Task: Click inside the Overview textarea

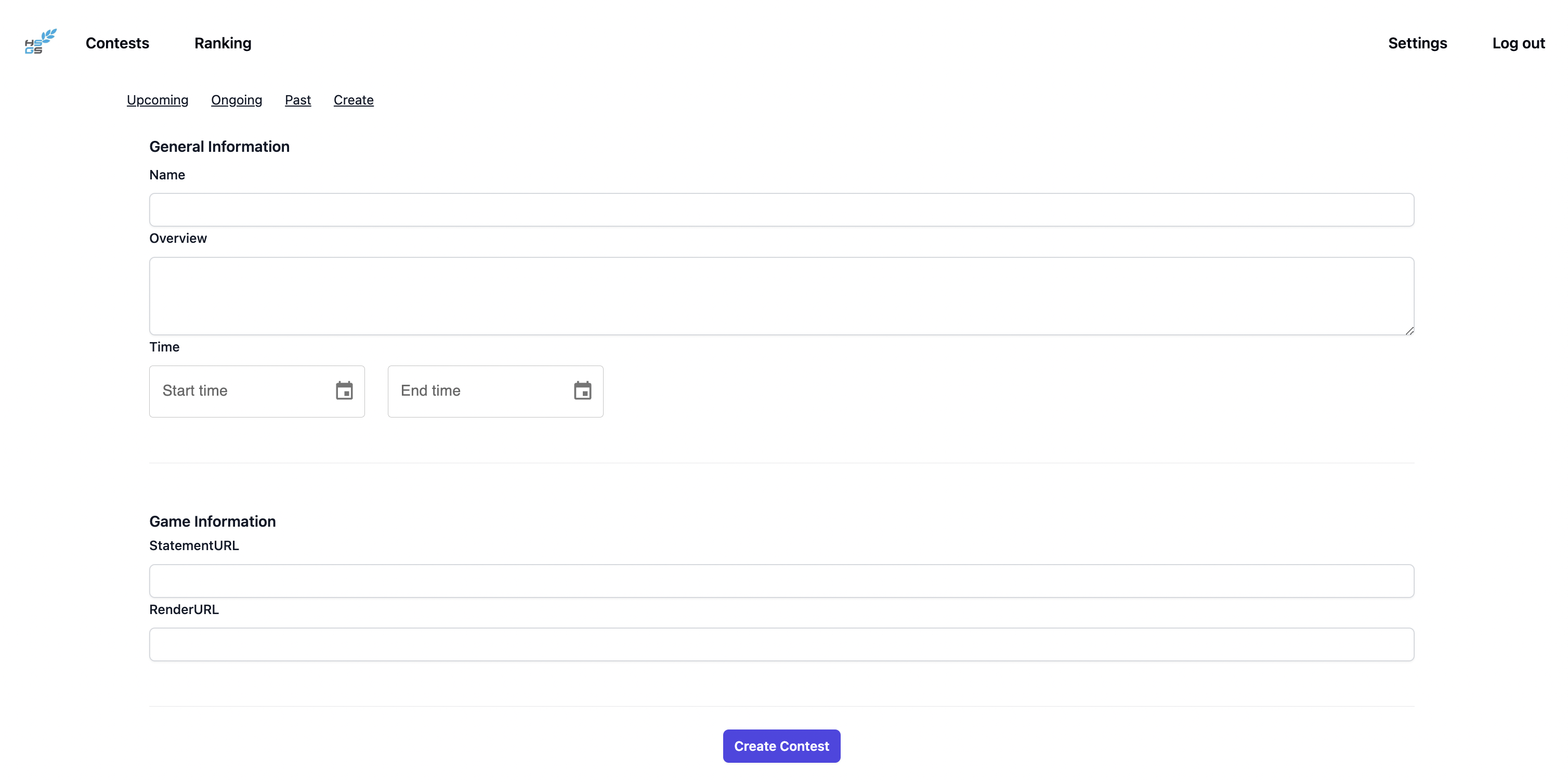Action: pos(781,296)
